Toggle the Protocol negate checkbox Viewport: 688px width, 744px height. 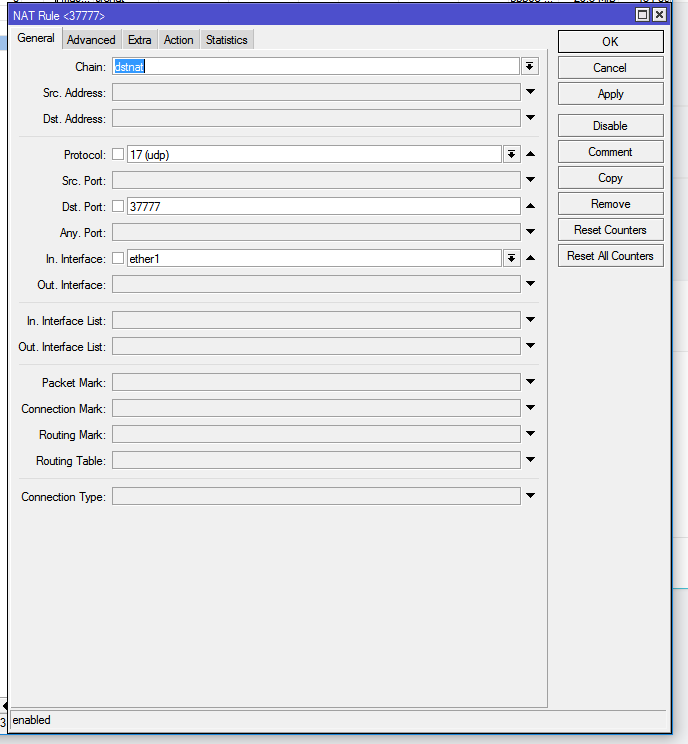[x=118, y=154]
